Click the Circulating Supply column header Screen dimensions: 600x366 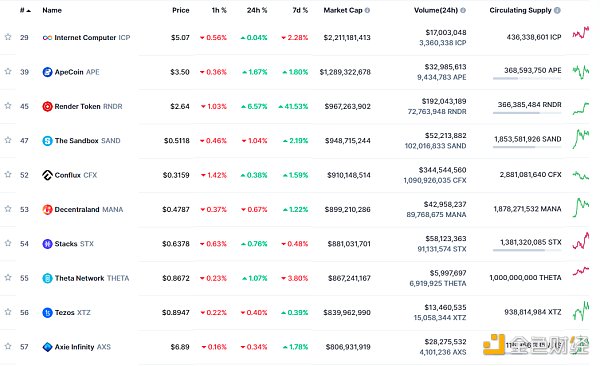[x=520, y=10]
